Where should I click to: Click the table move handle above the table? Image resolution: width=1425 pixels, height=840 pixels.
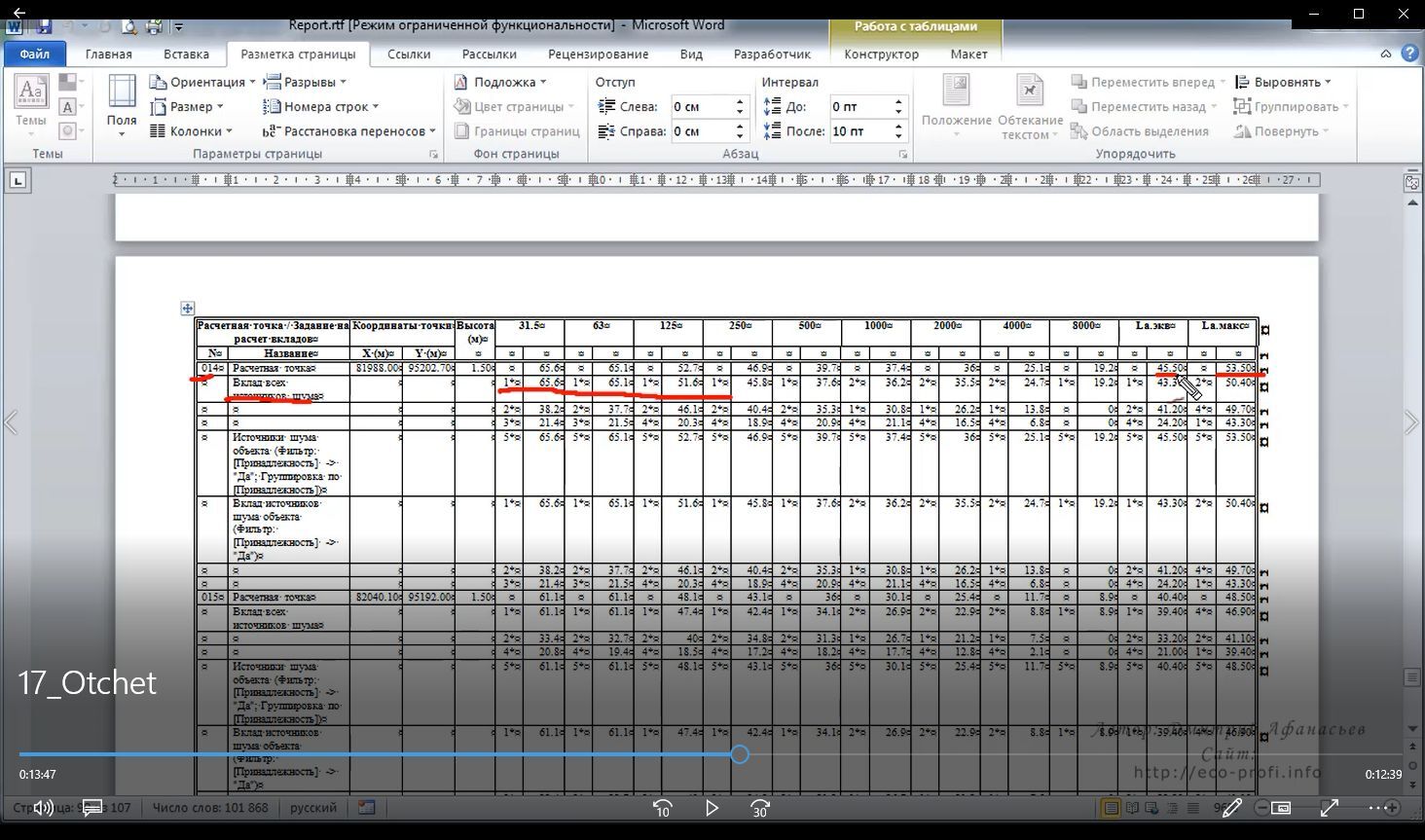tap(187, 309)
